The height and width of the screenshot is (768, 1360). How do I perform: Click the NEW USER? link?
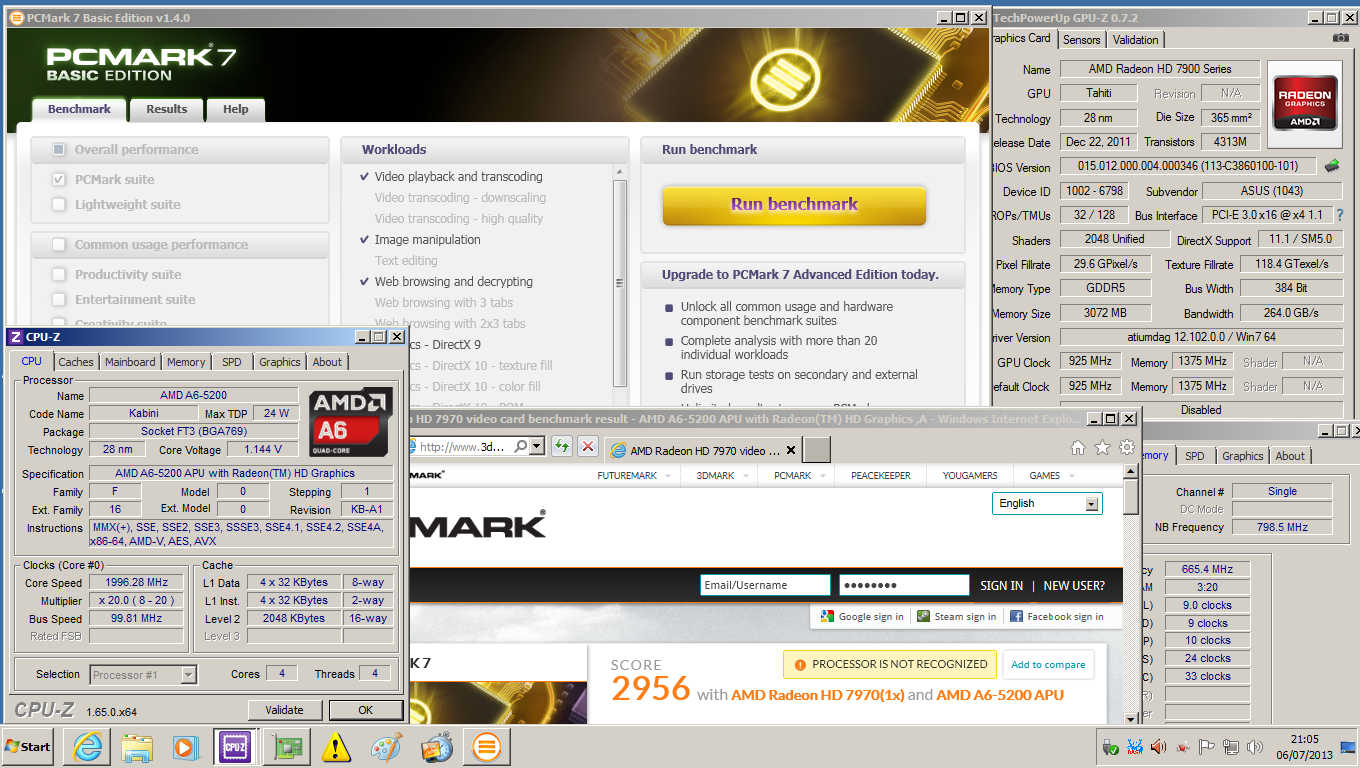tap(1074, 586)
